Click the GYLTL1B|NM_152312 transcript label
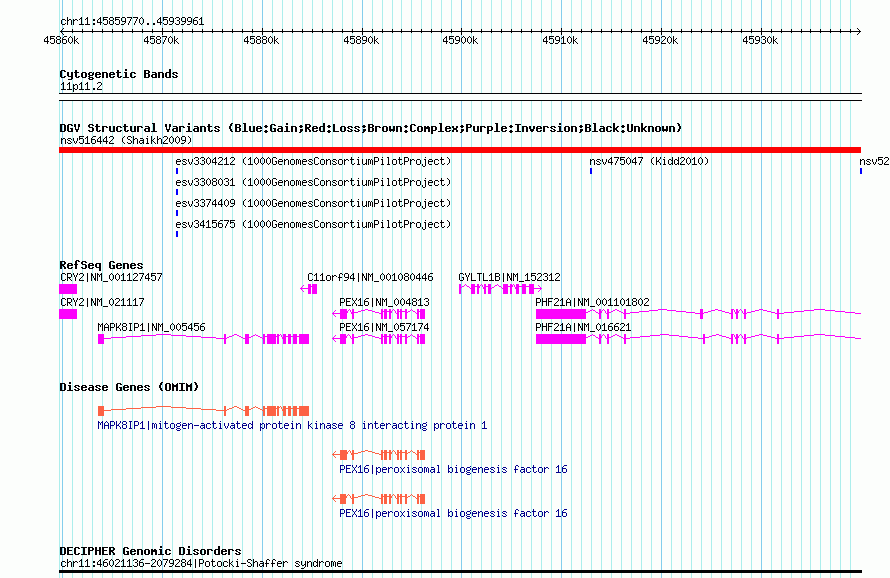The width and height of the screenshot is (890, 578). coord(509,277)
